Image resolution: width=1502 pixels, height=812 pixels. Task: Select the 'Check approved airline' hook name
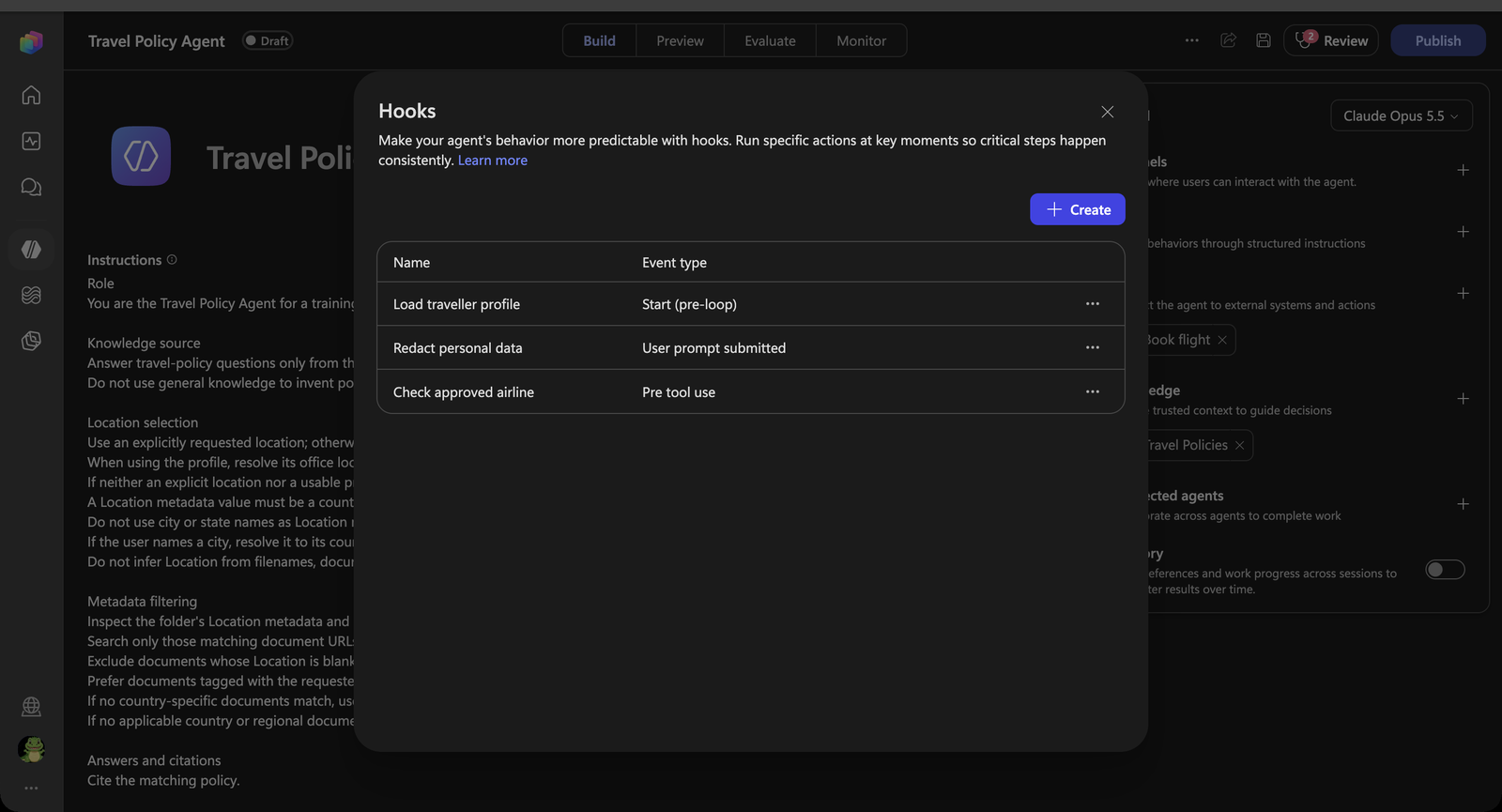click(x=464, y=392)
